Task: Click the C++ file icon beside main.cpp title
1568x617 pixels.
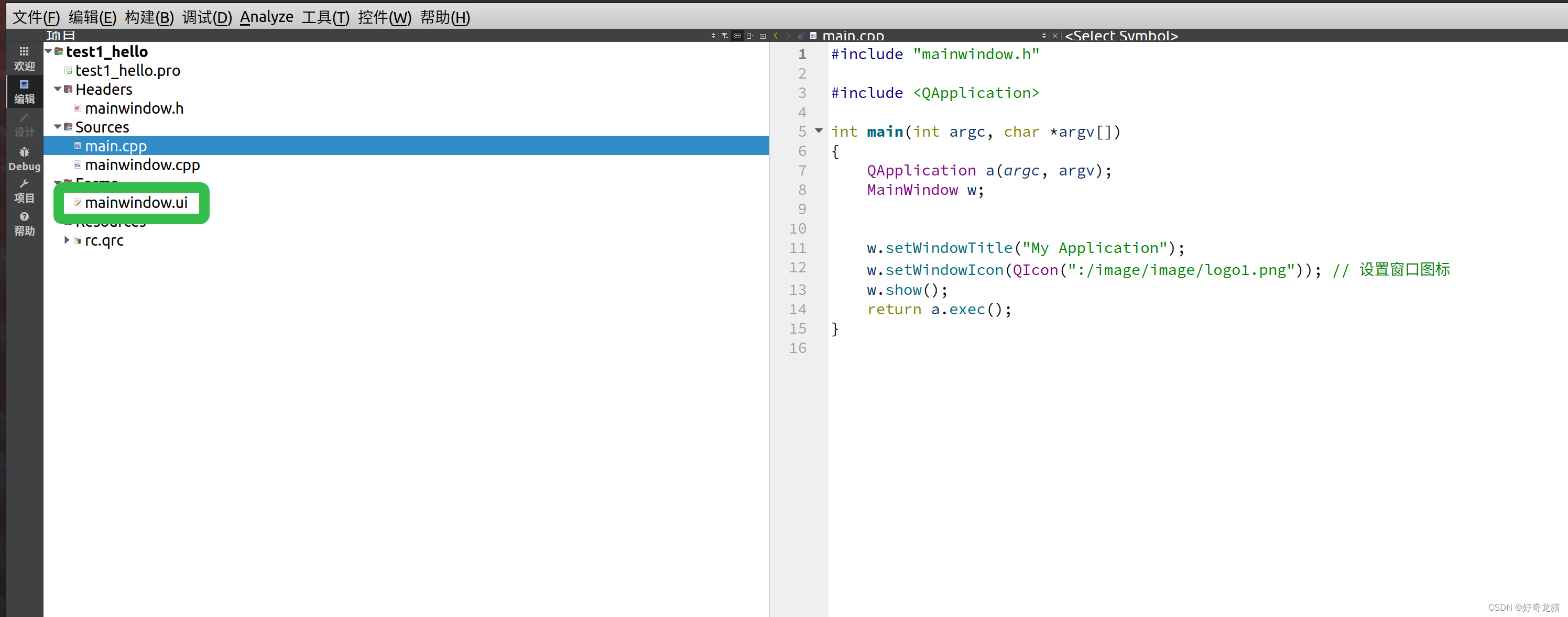Action: pos(813,36)
